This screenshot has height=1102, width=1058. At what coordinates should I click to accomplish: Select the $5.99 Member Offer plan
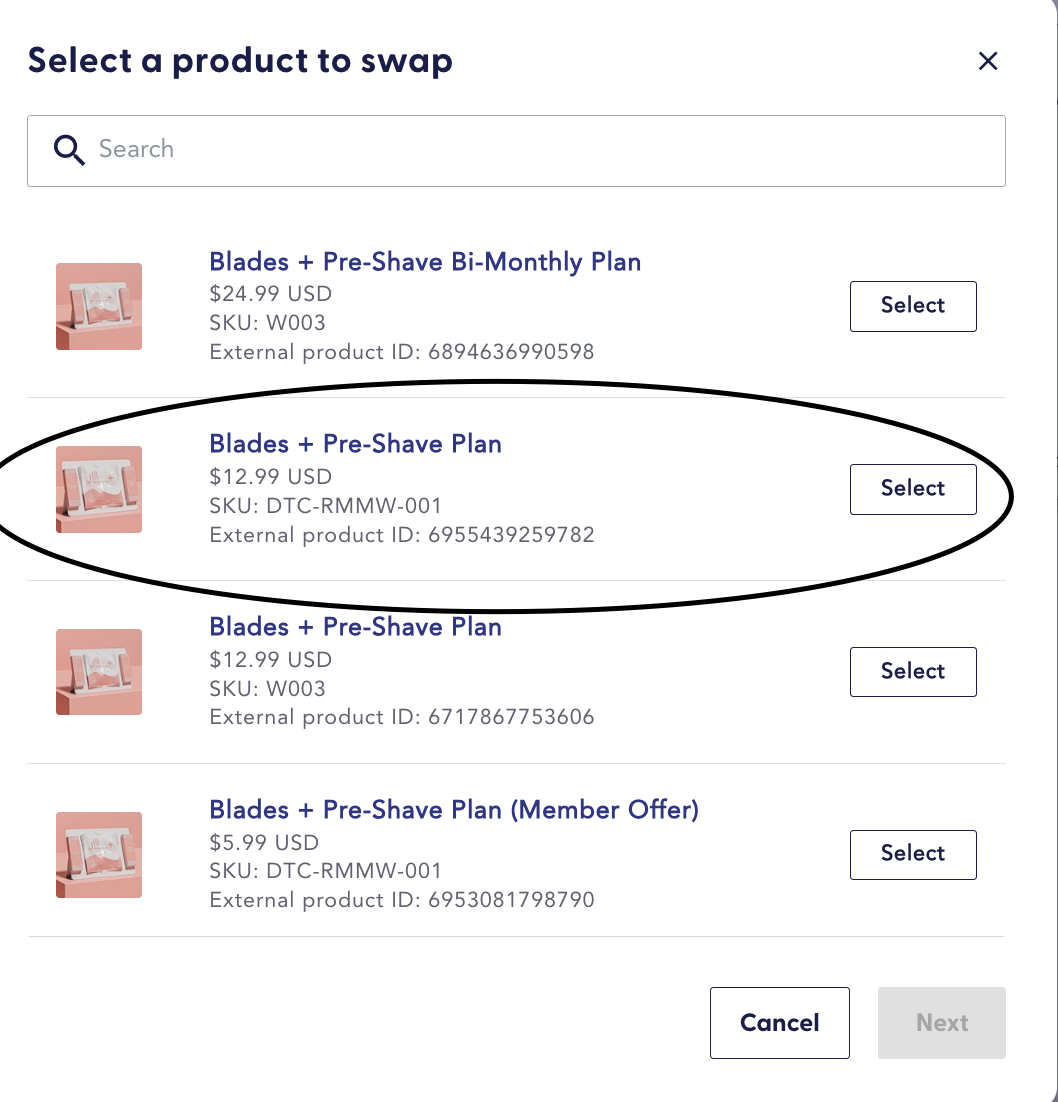point(913,854)
